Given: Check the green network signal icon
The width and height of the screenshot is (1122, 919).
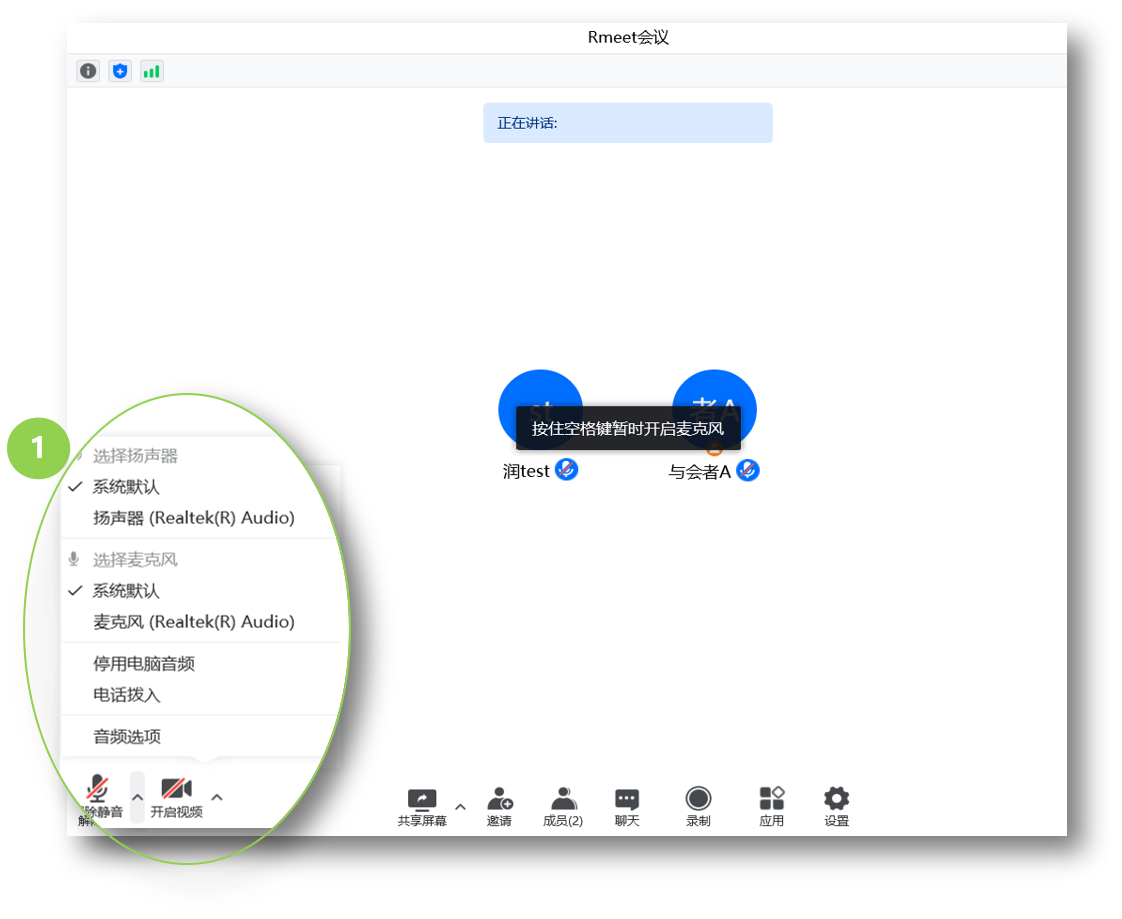Looking at the screenshot, I should (x=151, y=71).
